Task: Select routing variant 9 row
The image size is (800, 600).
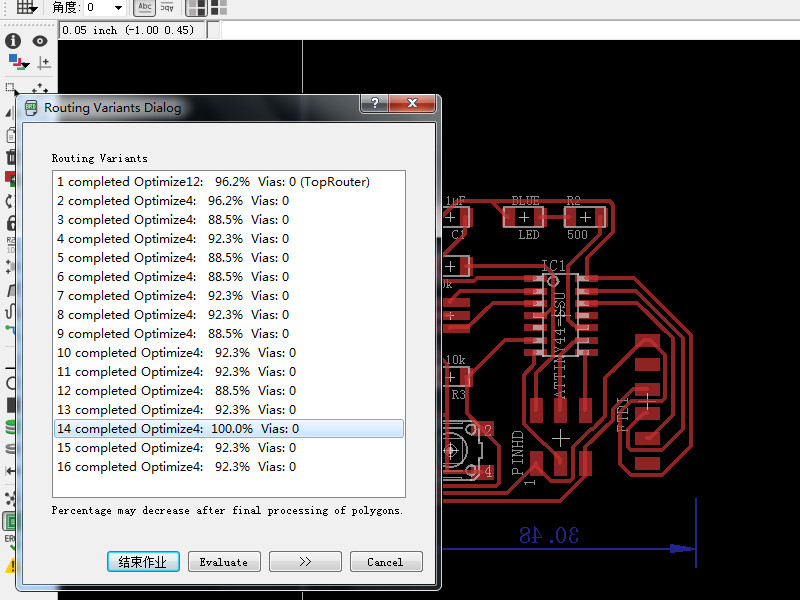Action: click(229, 334)
